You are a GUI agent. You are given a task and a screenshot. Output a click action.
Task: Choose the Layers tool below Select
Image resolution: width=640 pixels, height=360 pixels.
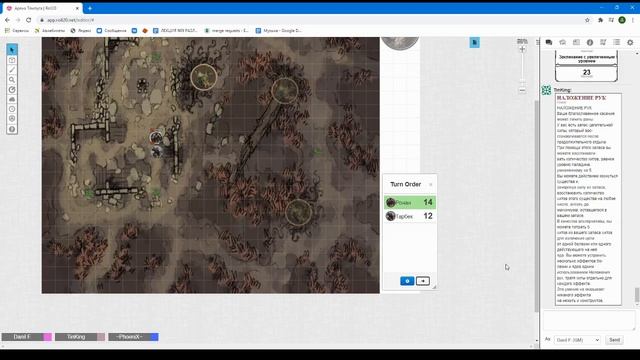pos(12,60)
